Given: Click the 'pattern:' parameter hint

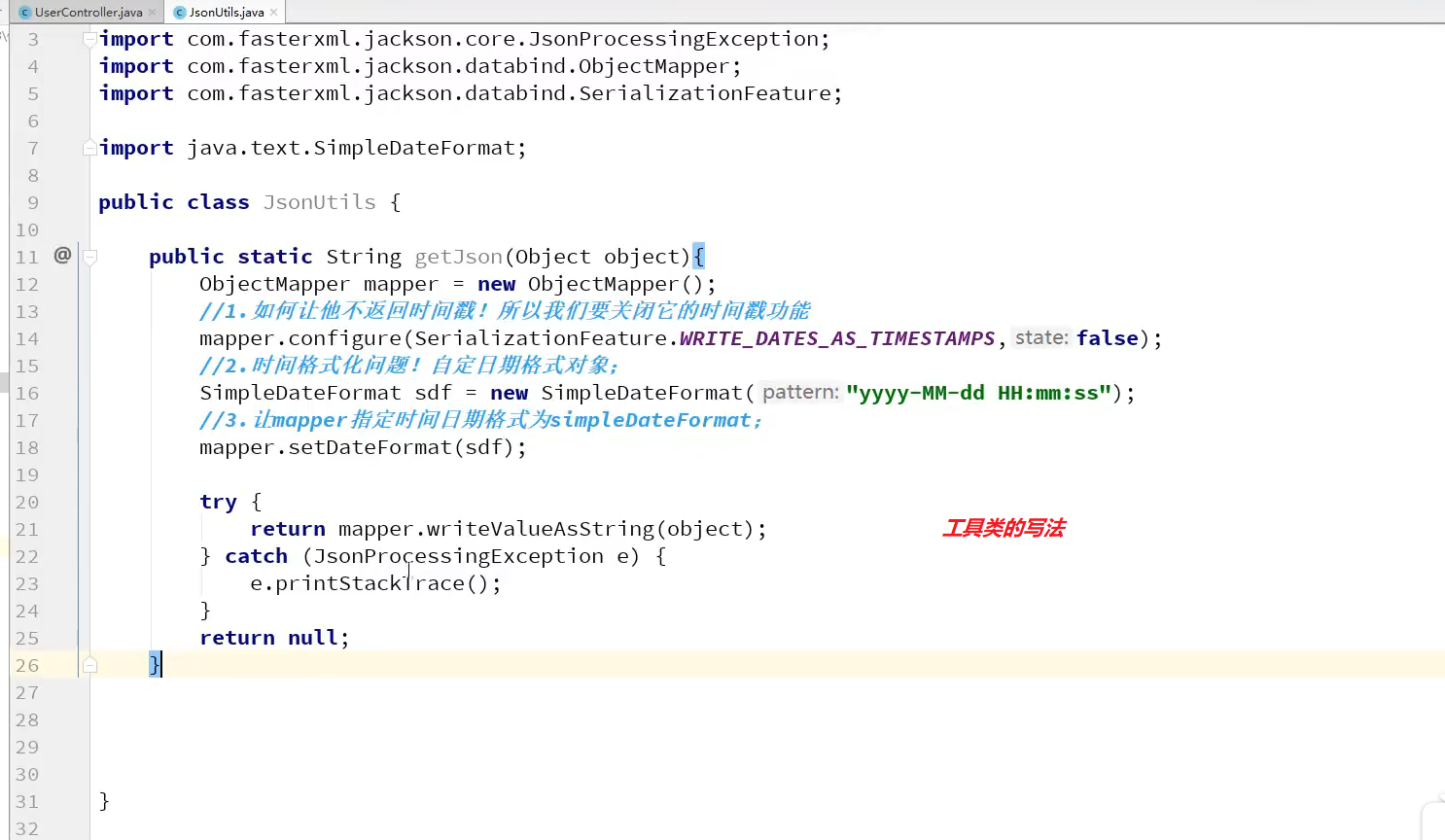Looking at the screenshot, I should pyautogui.click(x=800, y=392).
